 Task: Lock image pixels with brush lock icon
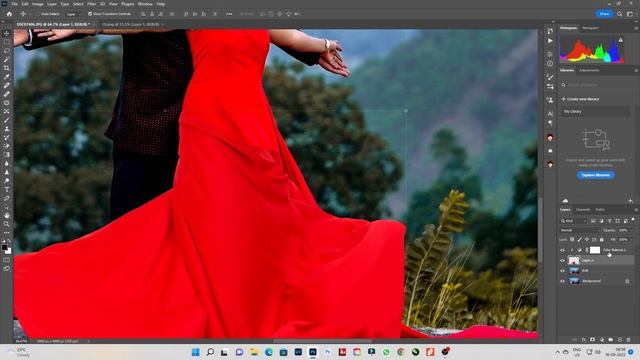[580, 240]
